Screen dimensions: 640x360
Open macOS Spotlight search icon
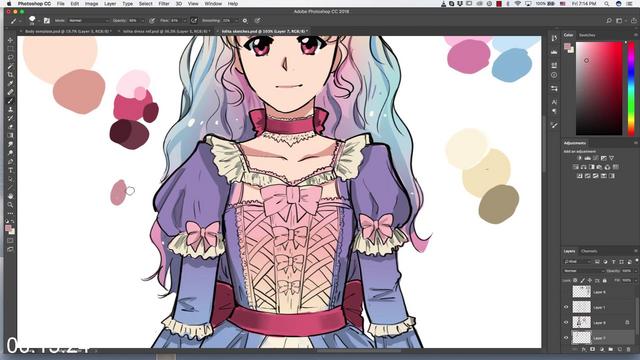coord(607,3)
